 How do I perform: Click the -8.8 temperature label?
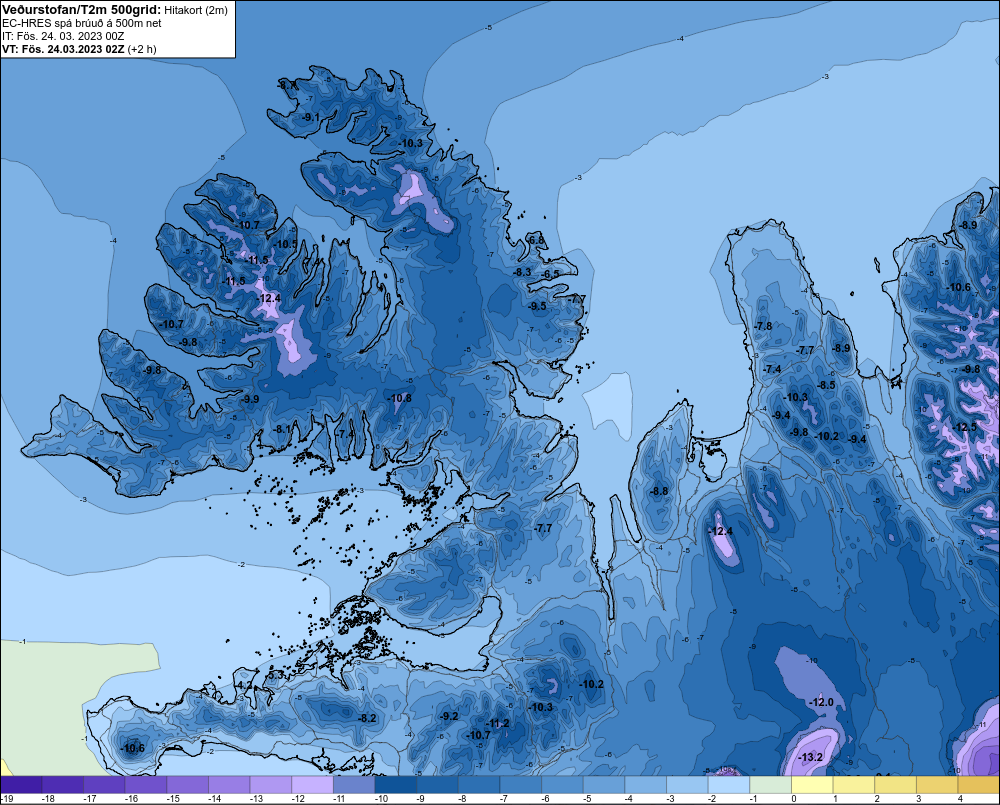coord(659,491)
